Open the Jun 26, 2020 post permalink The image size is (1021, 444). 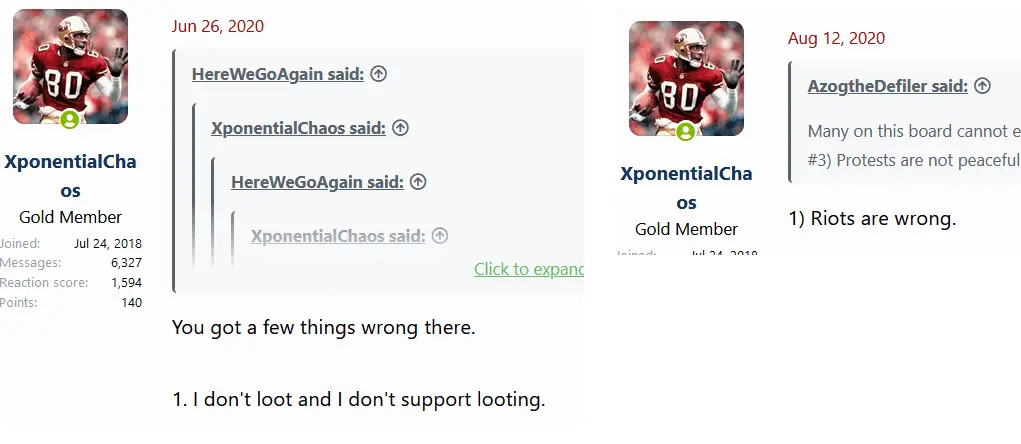218,26
